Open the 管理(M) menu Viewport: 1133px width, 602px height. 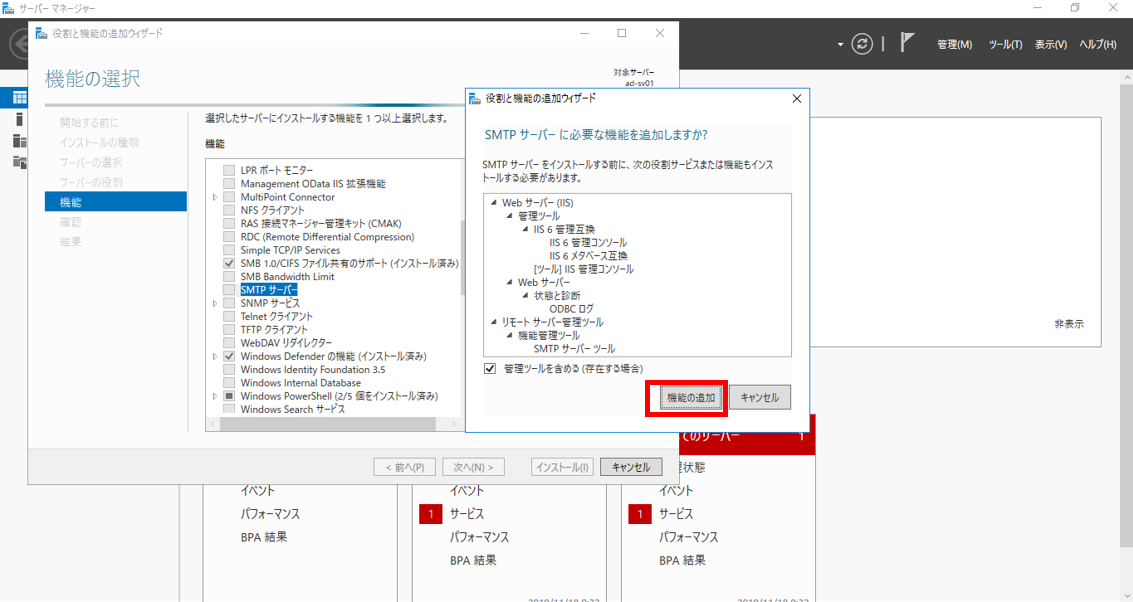click(x=955, y=45)
